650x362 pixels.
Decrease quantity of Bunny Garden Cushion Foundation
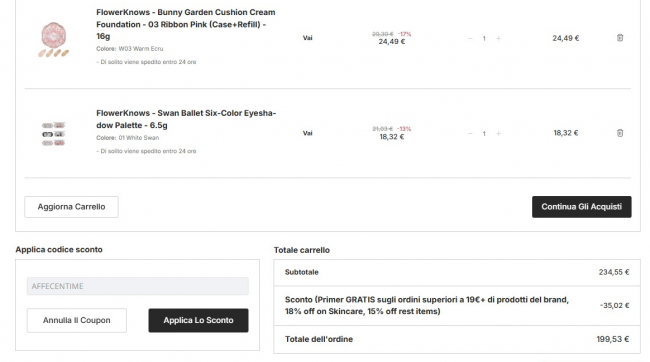pos(470,38)
